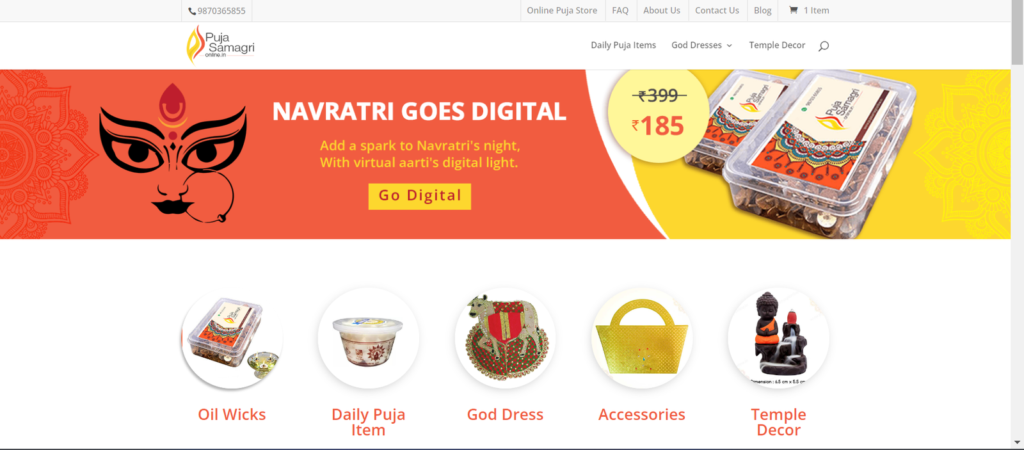Click the vertical scrollbar thumb

pos(1017,33)
